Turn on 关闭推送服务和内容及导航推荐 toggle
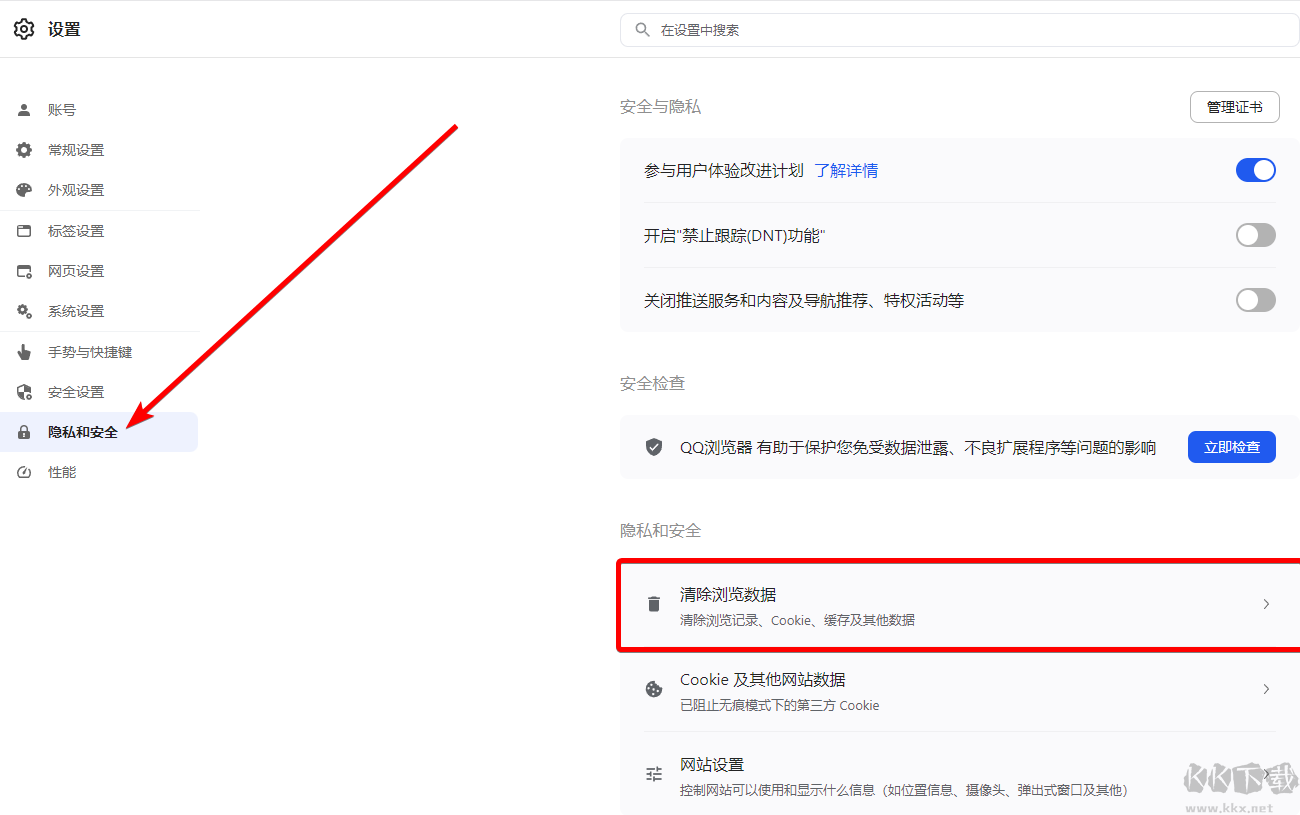Image resolution: width=1300 pixels, height=815 pixels. 1255,299
